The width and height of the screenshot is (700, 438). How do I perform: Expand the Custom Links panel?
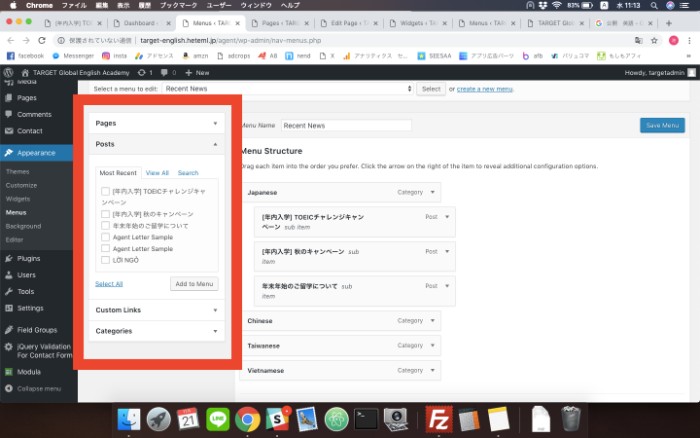click(x=156, y=310)
